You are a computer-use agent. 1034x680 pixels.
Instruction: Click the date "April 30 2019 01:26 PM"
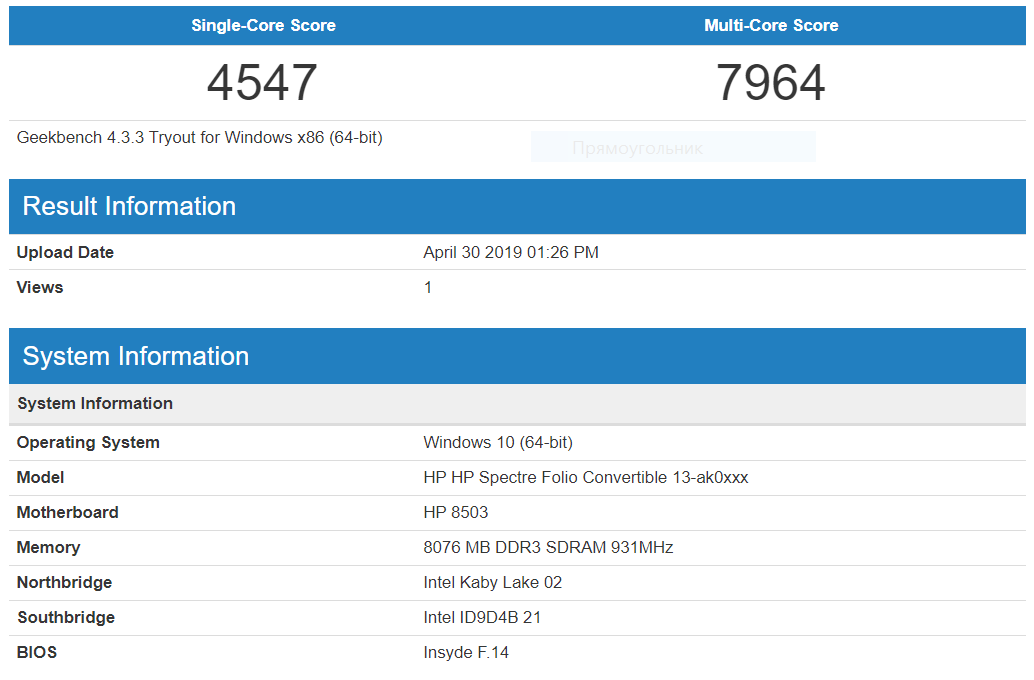tap(511, 253)
